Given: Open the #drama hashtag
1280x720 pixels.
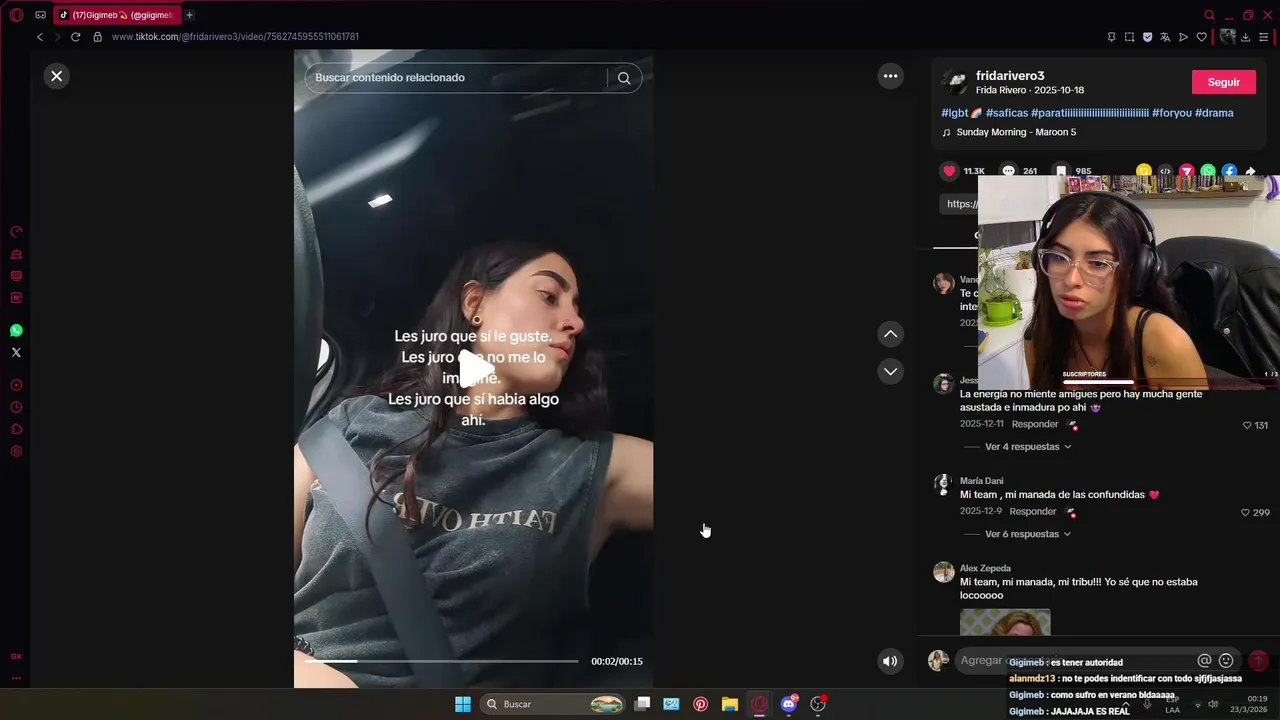Looking at the screenshot, I should click(1214, 113).
